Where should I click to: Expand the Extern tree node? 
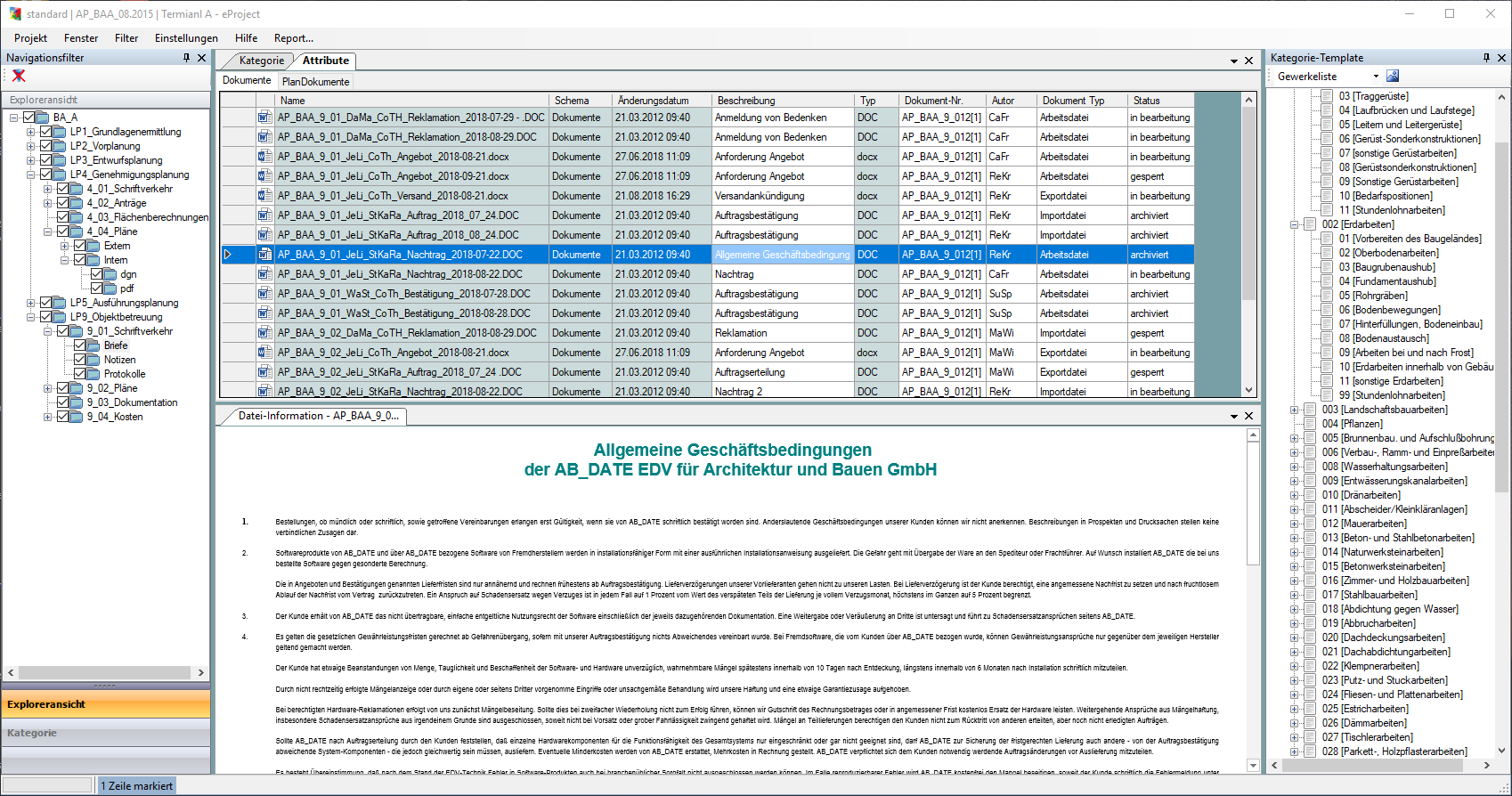pyautogui.click(x=65, y=246)
